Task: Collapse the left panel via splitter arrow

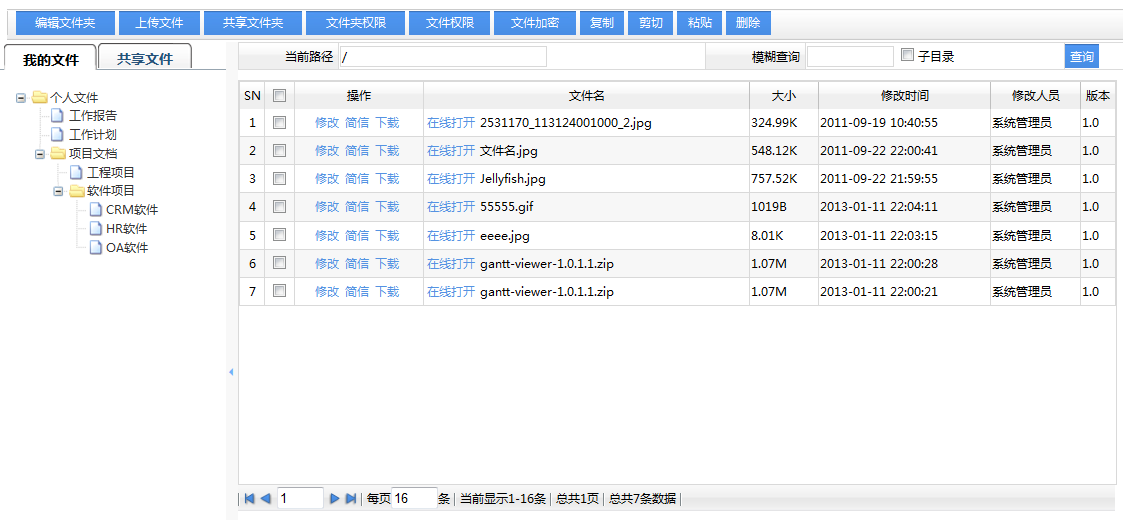Action: coord(231,372)
